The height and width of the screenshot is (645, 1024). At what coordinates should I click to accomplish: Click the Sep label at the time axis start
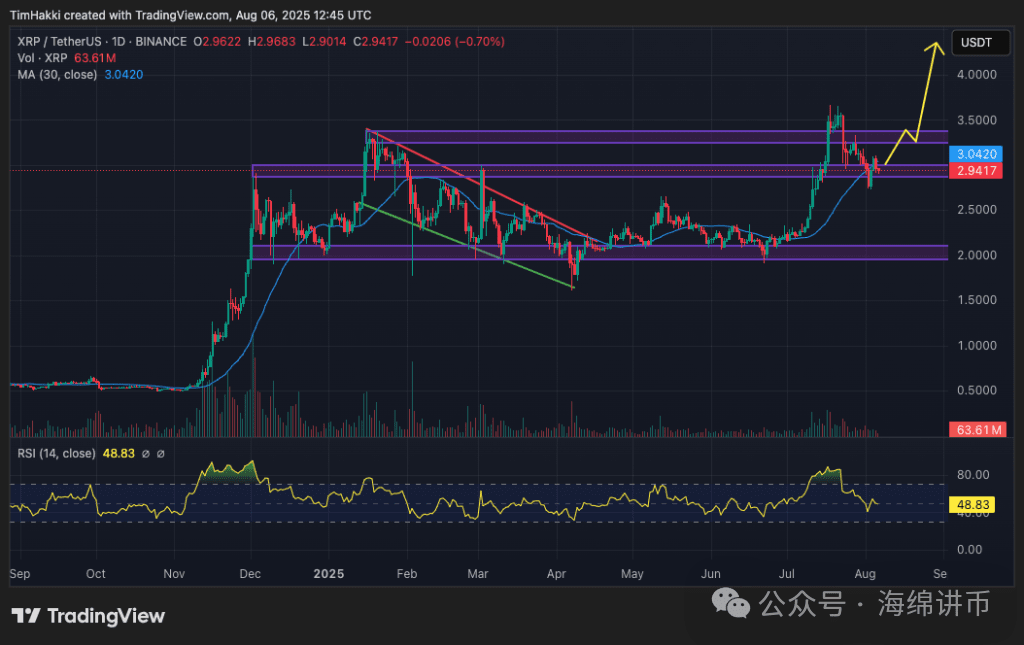(x=20, y=574)
